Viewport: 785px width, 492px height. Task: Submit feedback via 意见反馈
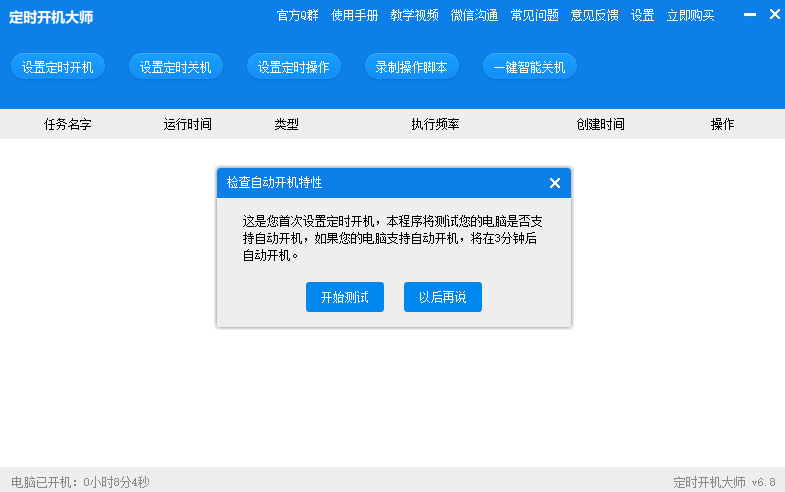pyautogui.click(x=594, y=15)
